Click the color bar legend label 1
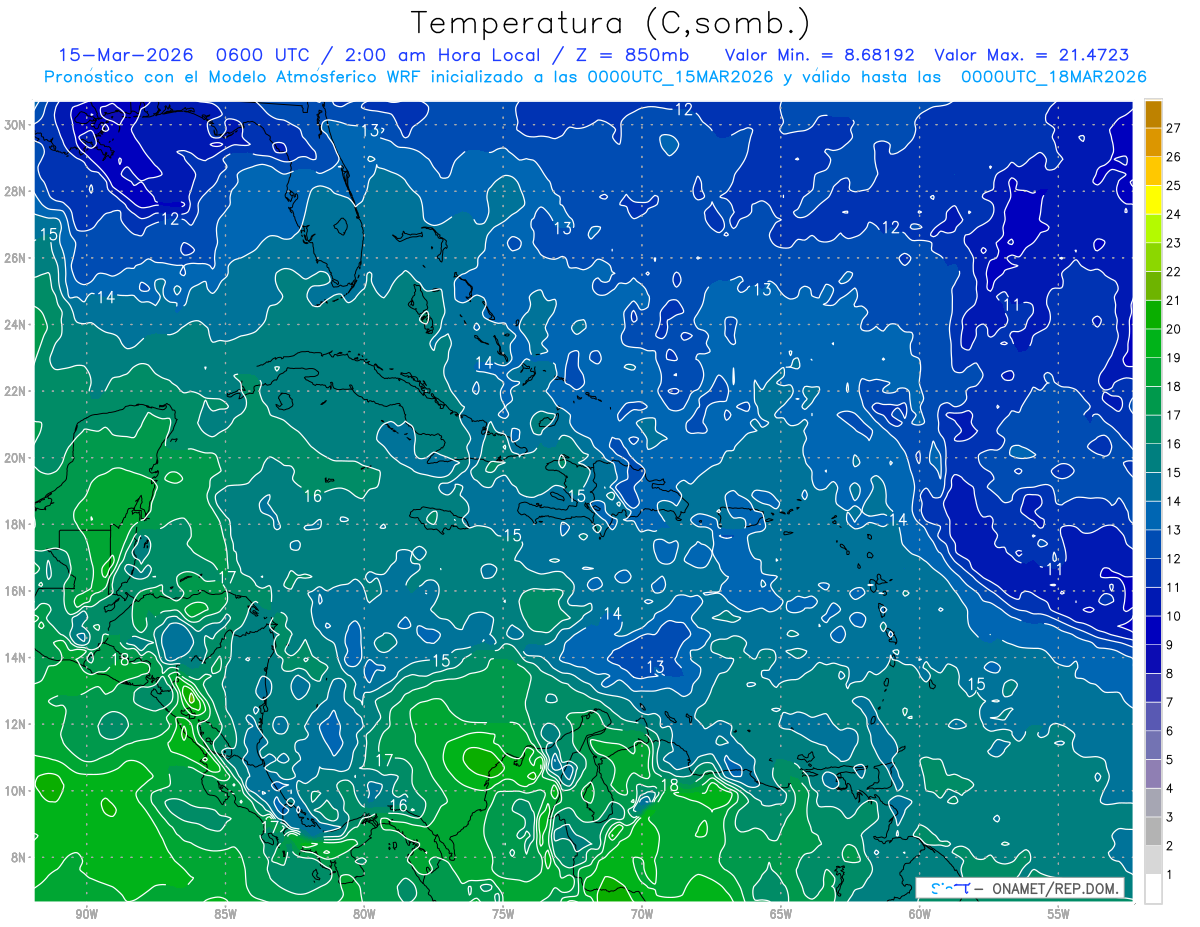The height and width of the screenshot is (927, 1200). click(1170, 875)
